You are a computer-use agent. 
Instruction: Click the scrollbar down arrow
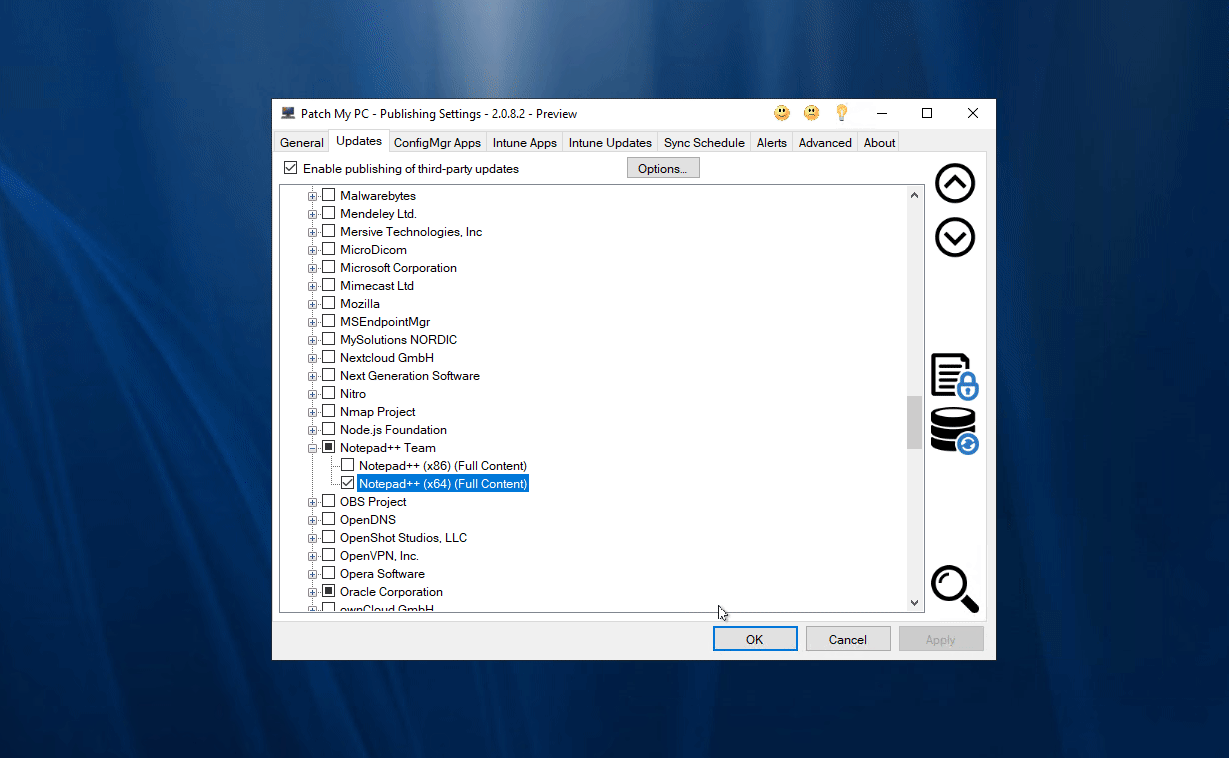pos(914,602)
